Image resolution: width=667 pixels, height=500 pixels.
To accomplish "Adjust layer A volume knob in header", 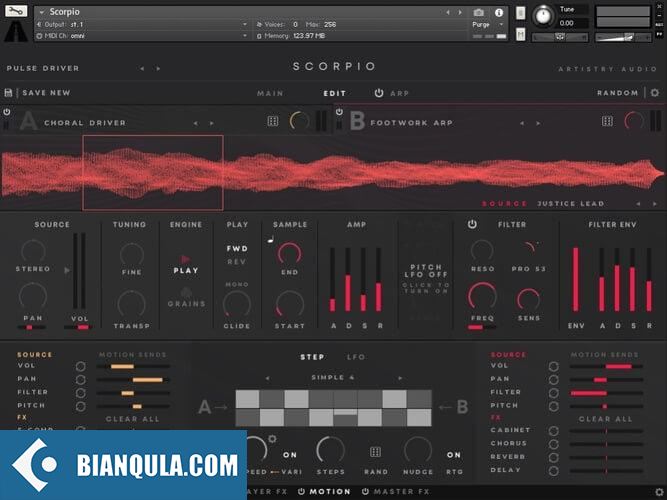I will point(299,121).
